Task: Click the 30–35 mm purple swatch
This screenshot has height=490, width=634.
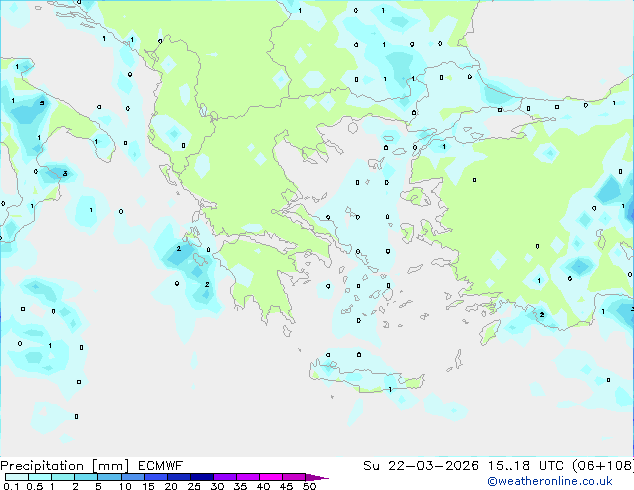Action: [224, 477]
